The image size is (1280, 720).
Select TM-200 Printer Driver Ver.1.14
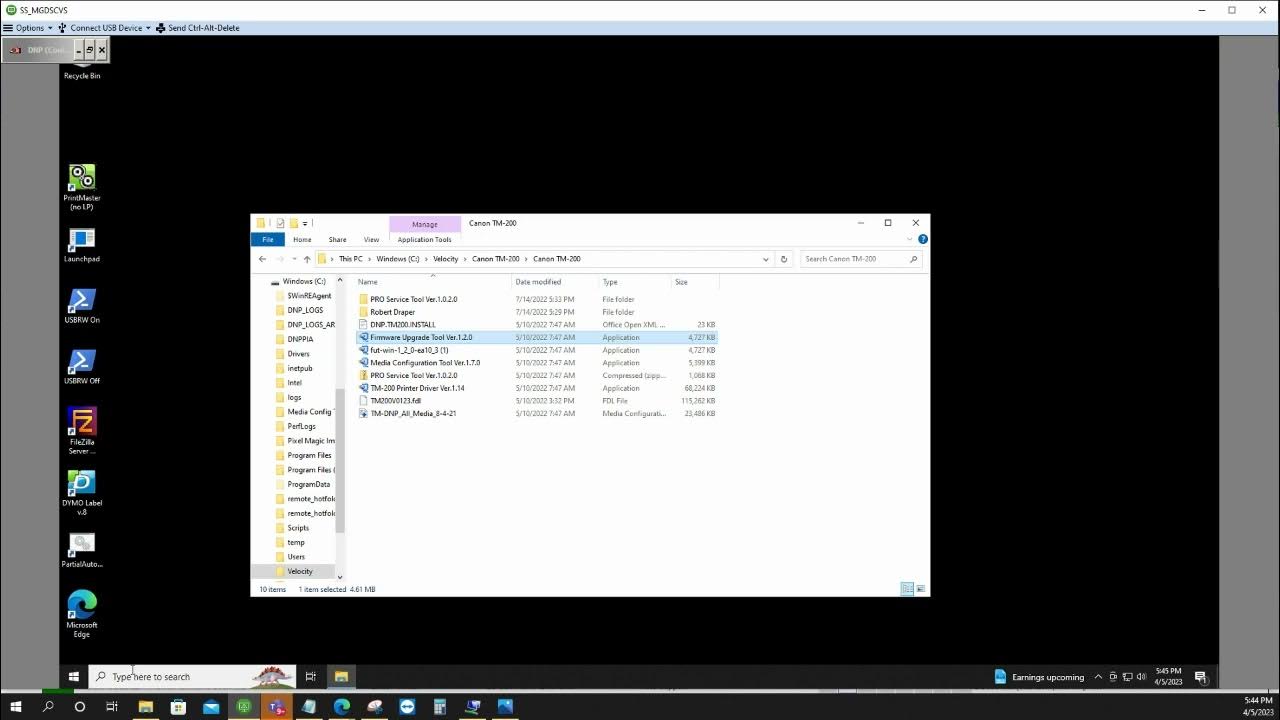tap(417, 388)
